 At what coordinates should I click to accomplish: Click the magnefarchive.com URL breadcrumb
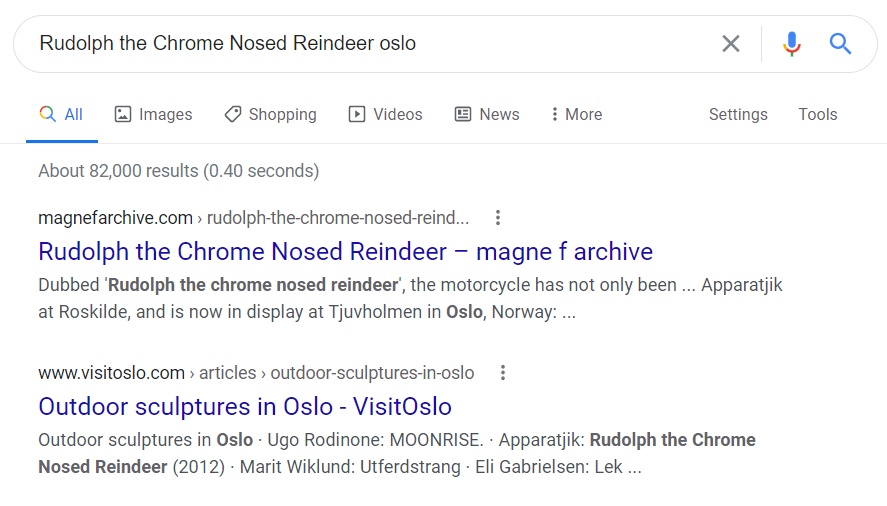pyautogui.click(x=115, y=218)
